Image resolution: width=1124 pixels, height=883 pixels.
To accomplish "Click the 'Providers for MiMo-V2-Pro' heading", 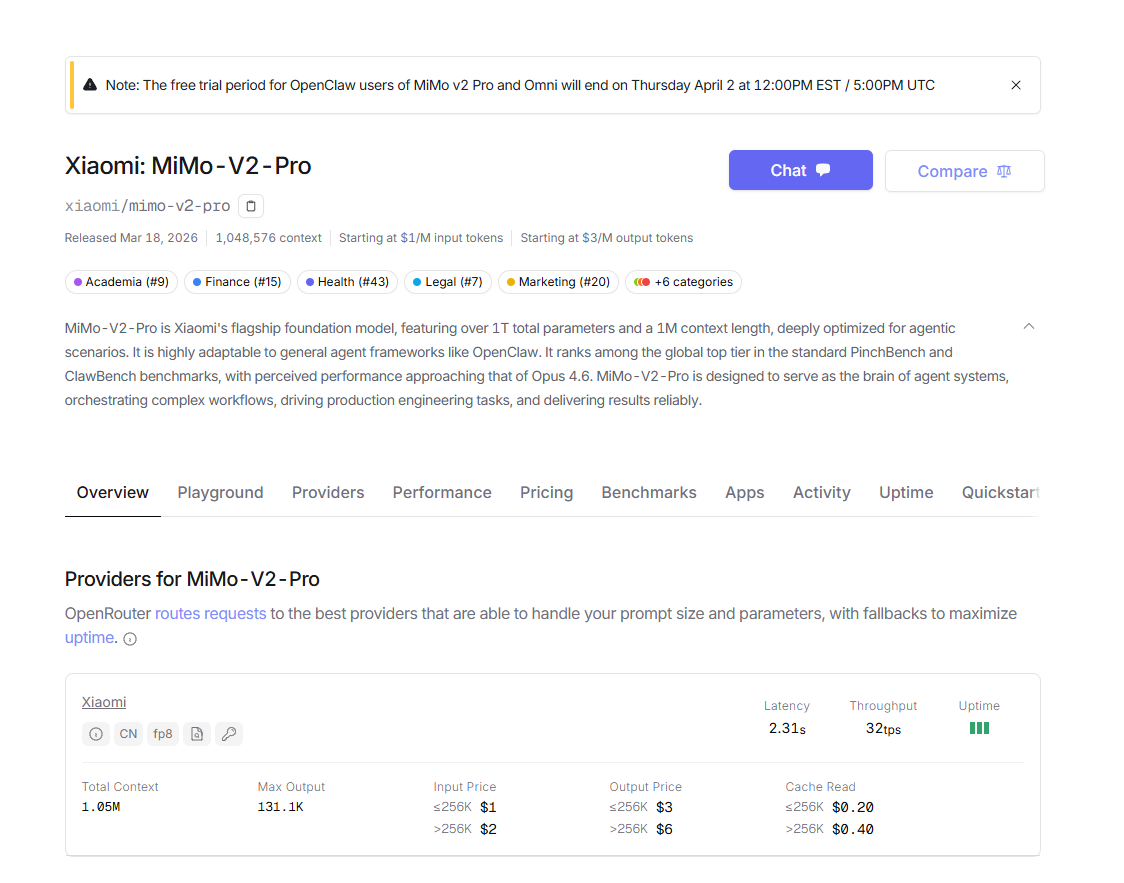I will pos(192,579).
